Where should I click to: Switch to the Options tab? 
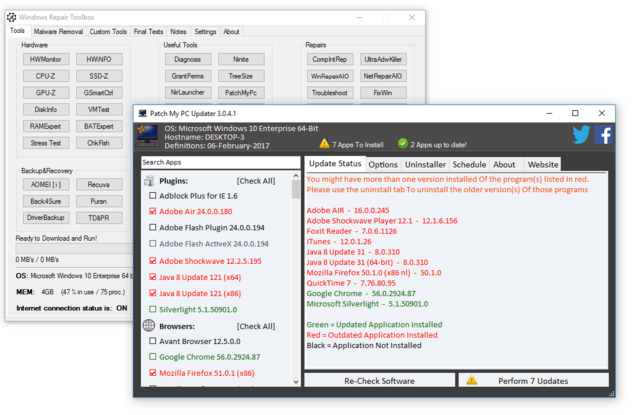pyautogui.click(x=383, y=164)
